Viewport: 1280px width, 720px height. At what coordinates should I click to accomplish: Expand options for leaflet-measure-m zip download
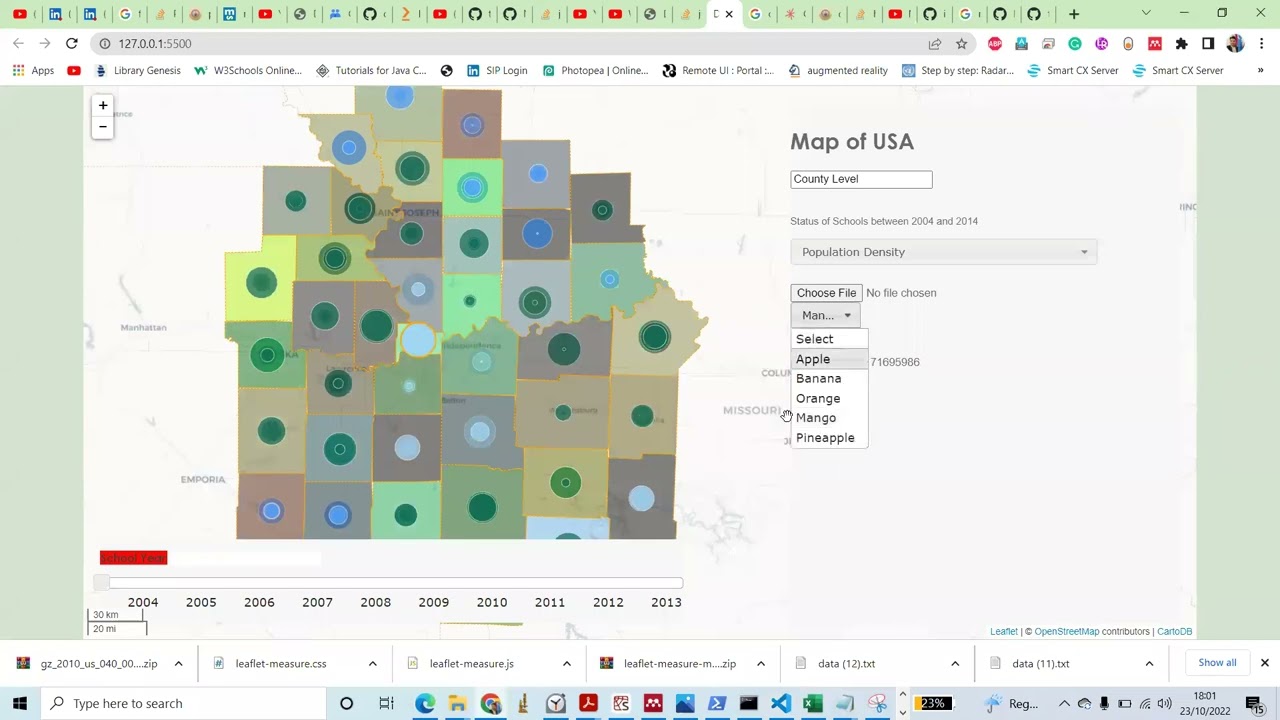[x=760, y=663]
